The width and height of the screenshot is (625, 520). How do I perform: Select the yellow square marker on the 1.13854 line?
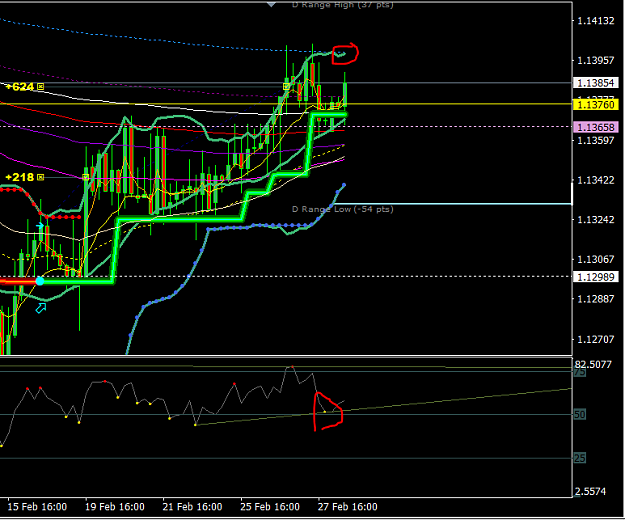click(x=286, y=86)
